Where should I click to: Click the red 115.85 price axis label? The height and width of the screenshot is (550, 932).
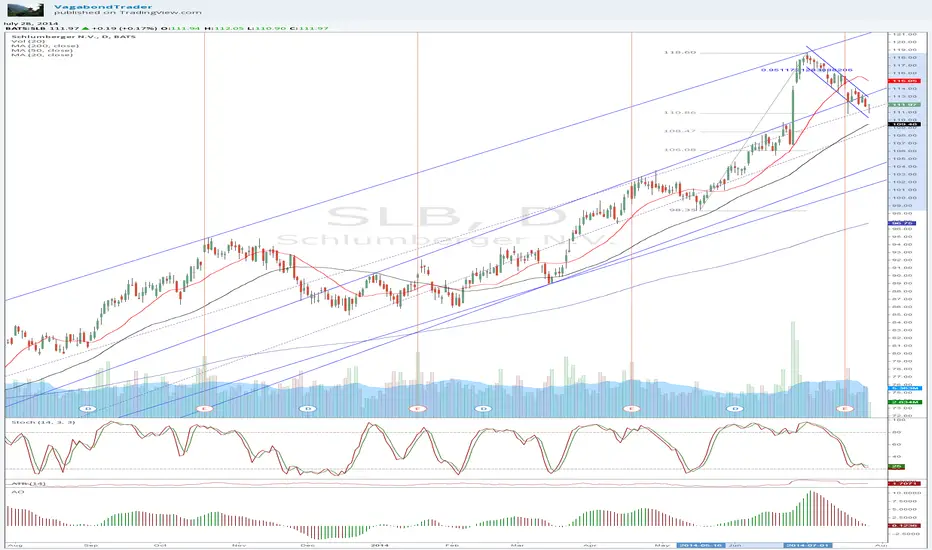click(903, 80)
